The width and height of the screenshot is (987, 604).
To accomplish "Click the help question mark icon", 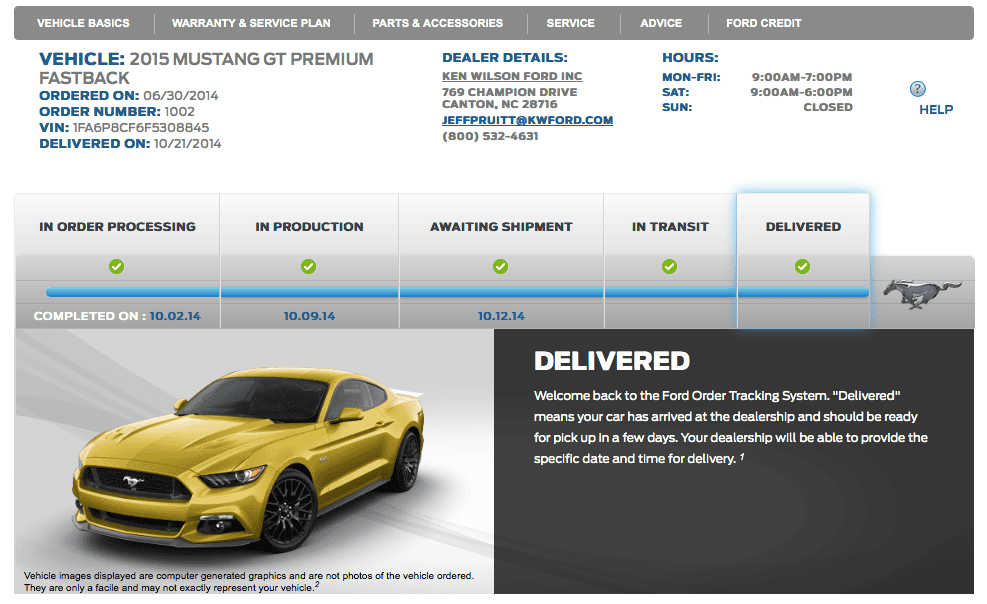I will coord(918,89).
